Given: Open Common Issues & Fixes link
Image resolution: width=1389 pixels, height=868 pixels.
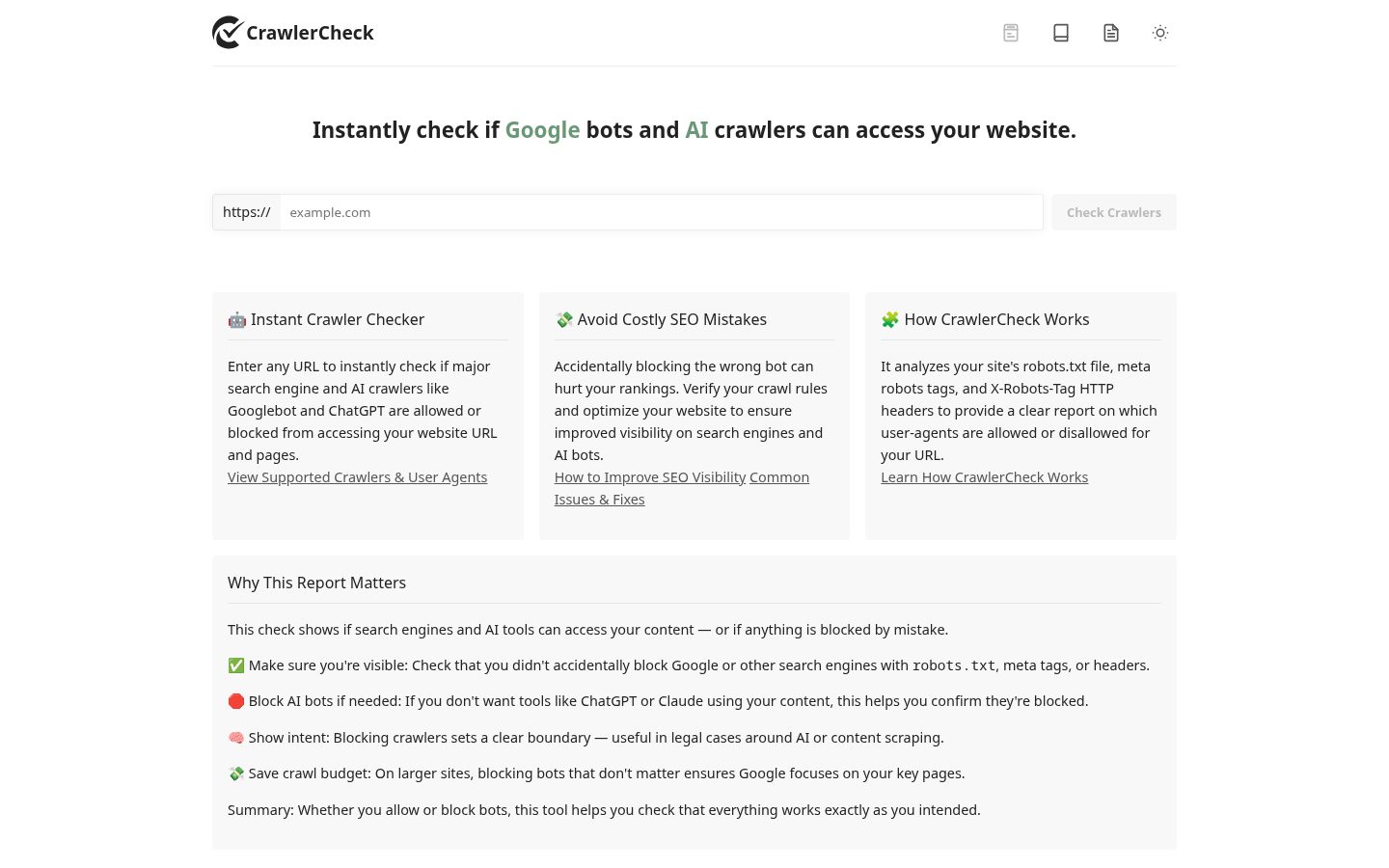Looking at the screenshot, I should tap(682, 488).
